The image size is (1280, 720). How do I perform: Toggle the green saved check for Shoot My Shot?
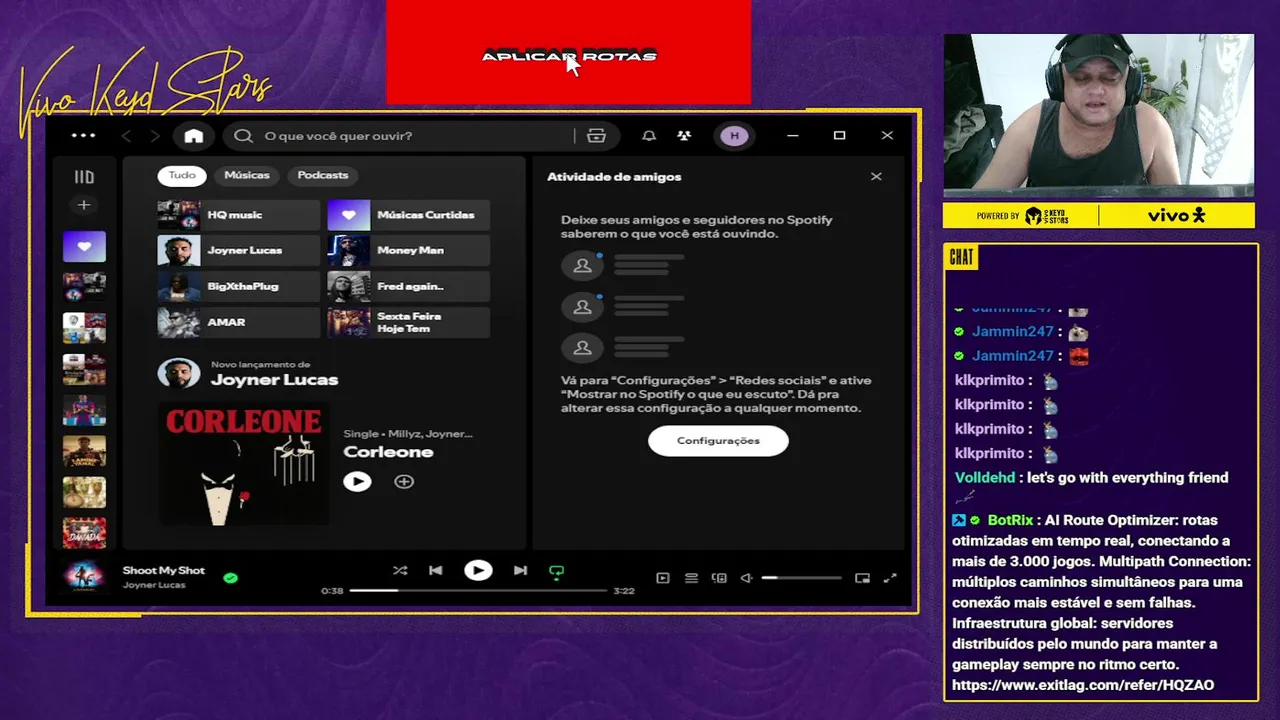(231, 578)
